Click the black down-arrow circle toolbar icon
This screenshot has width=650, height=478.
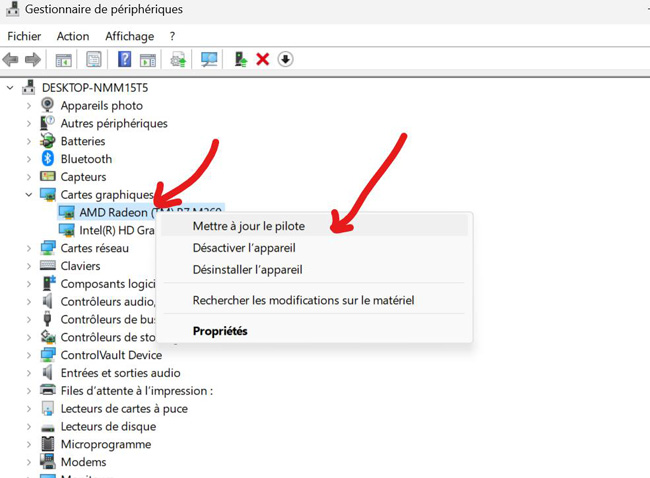click(x=285, y=60)
